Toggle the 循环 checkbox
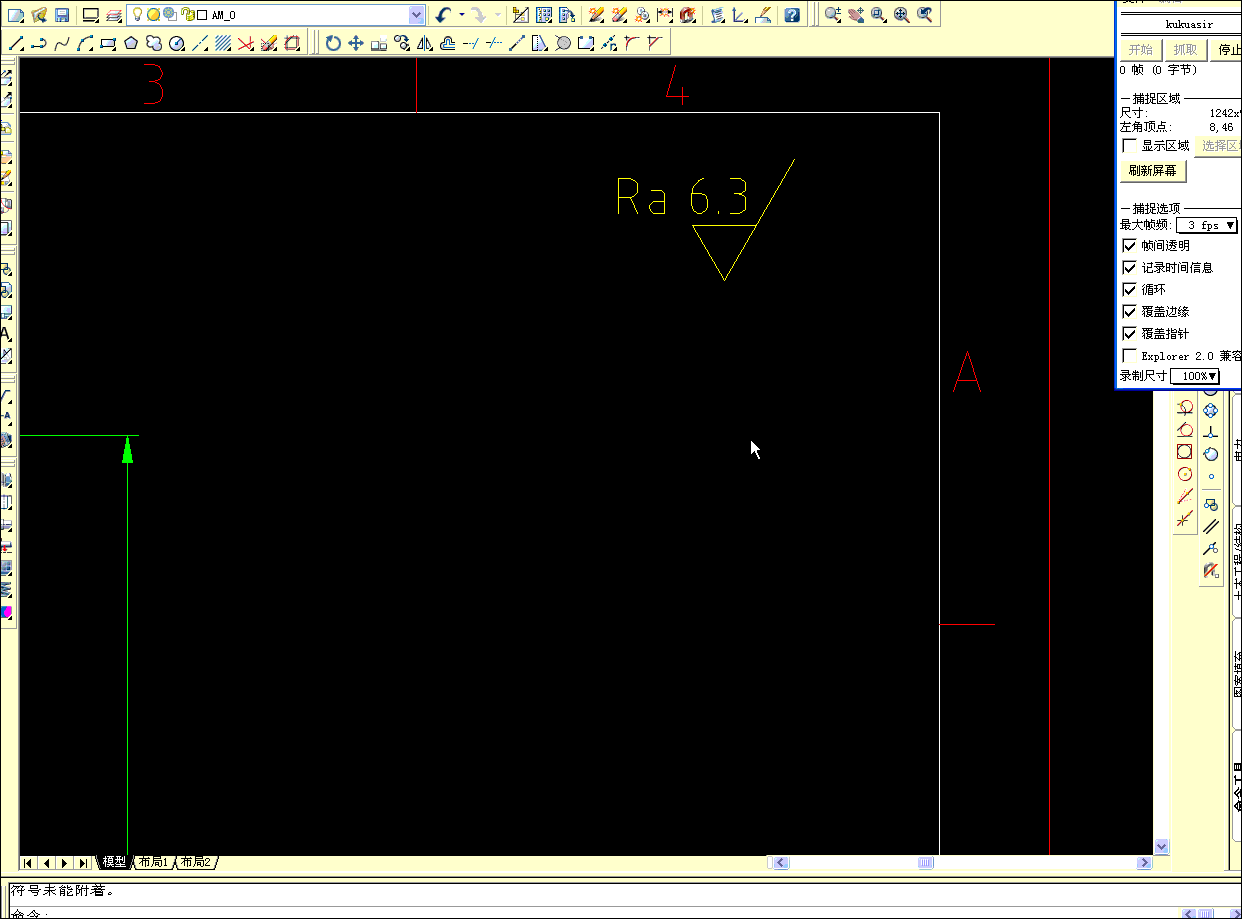This screenshot has height=919, width=1242. (x=1130, y=290)
